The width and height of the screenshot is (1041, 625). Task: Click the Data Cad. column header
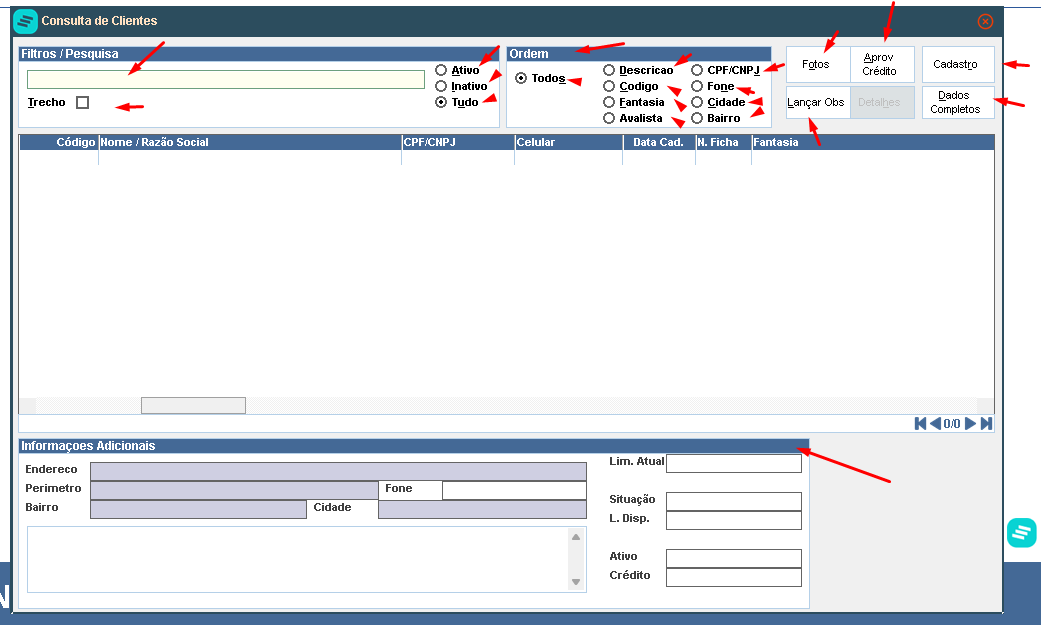[659, 142]
